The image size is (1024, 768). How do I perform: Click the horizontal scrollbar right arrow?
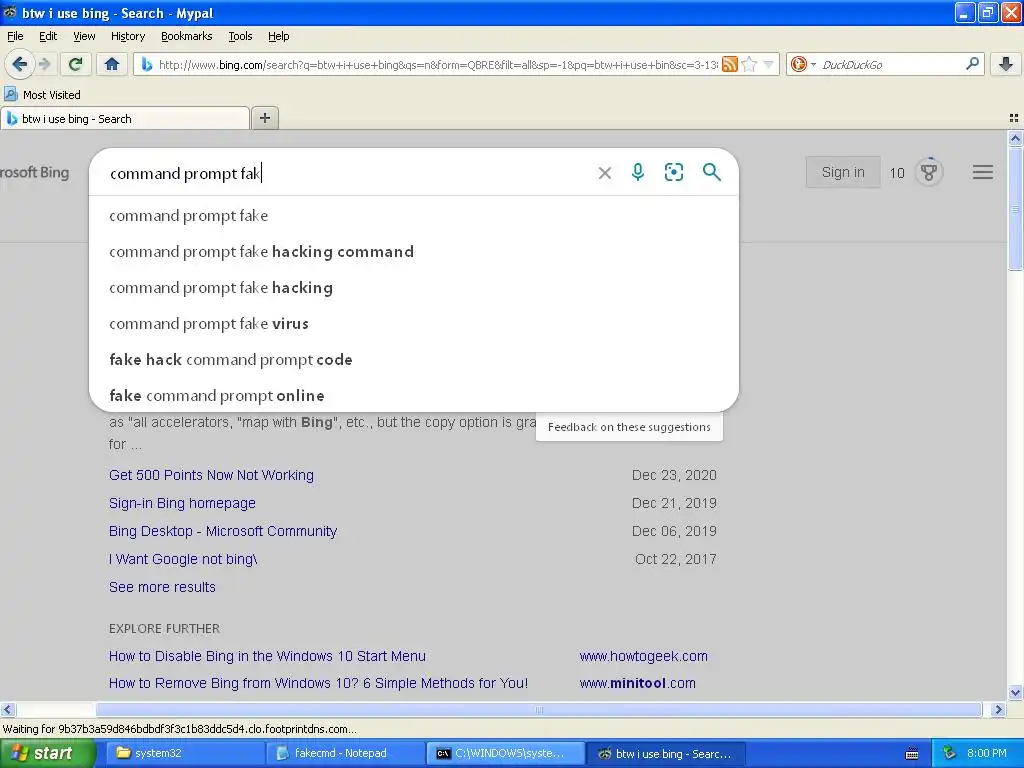point(998,709)
